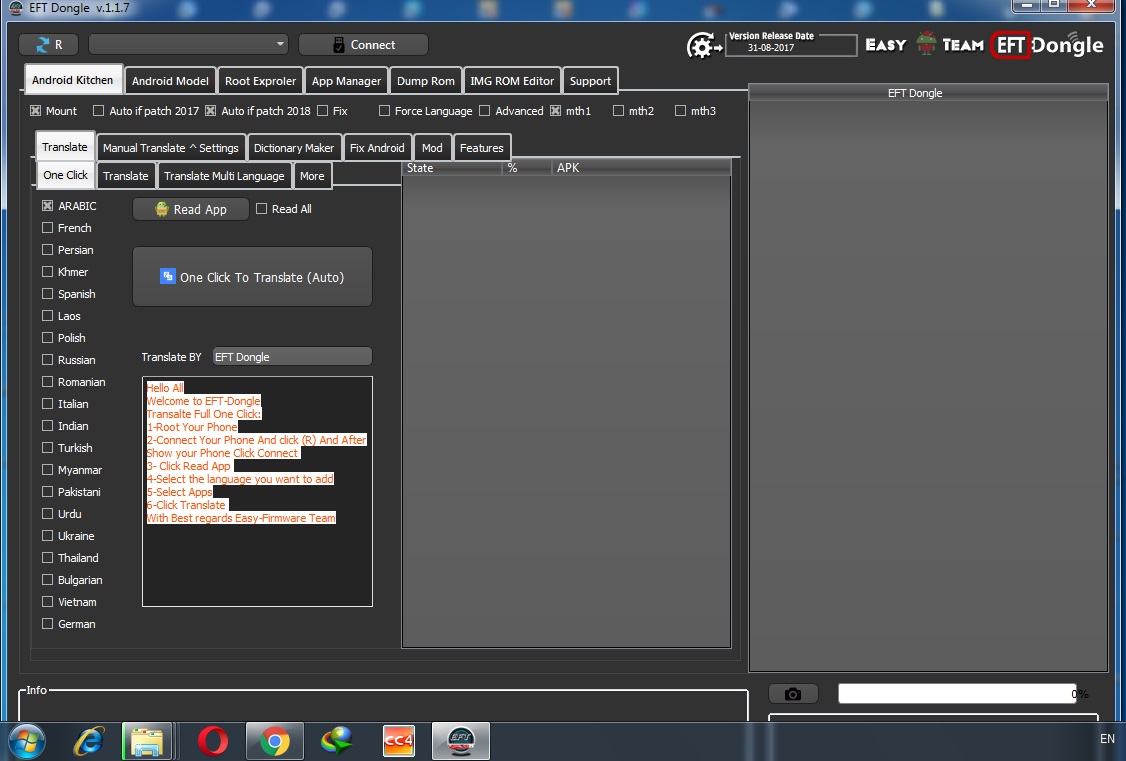The width and height of the screenshot is (1126, 761).
Task: Toggle the Mount checkbox
Action: pyautogui.click(x=35, y=111)
